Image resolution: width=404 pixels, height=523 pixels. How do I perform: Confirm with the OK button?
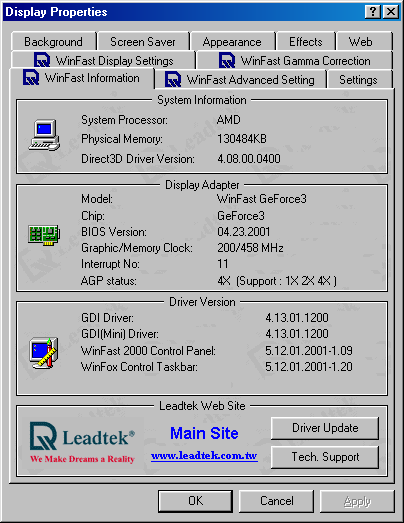[195, 501]
